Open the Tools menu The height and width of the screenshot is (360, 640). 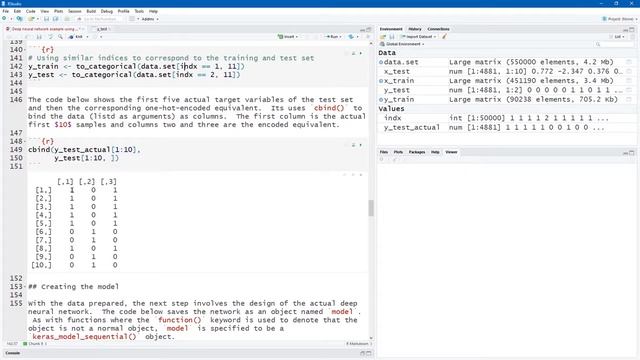[x=139, y=11]
